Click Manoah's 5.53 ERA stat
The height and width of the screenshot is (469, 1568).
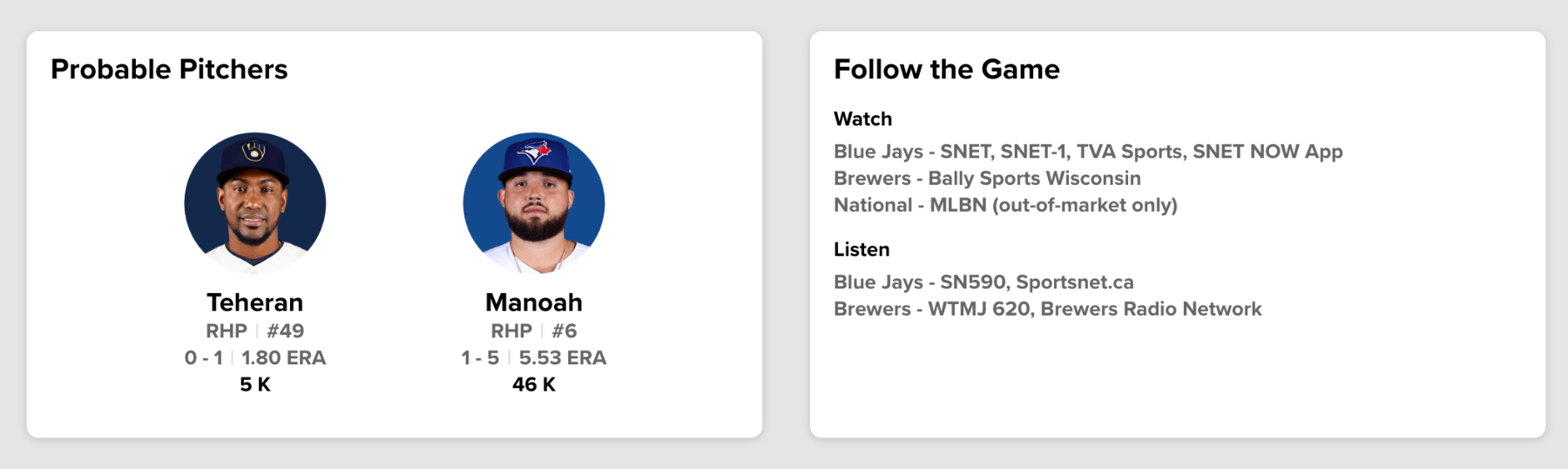[x=563, y=358]
